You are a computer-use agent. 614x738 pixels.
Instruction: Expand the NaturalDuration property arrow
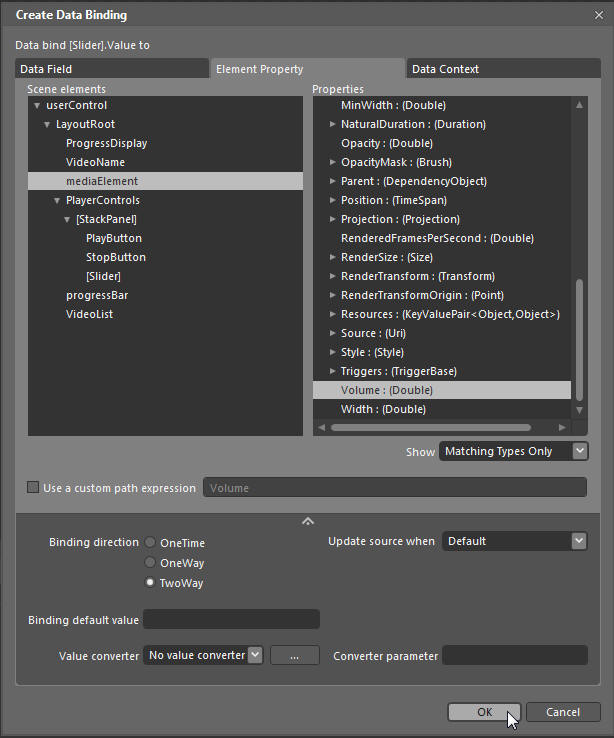coord(333,124)
